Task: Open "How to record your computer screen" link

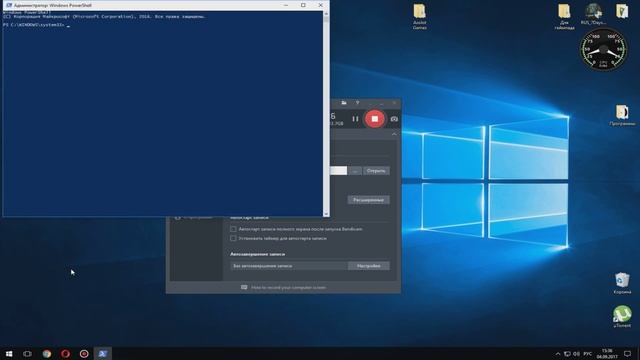Action: tap(288, 287)
